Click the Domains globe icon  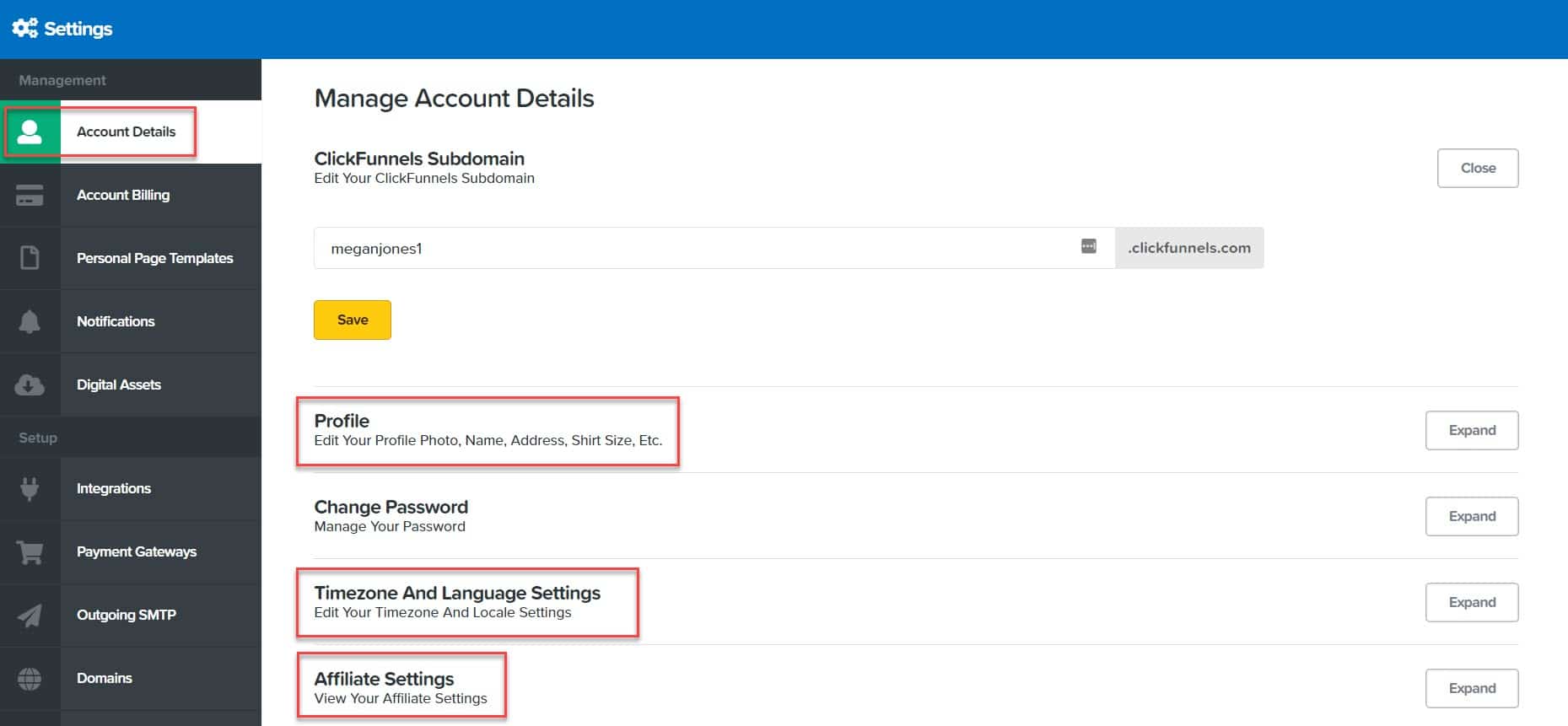[30, 678]
